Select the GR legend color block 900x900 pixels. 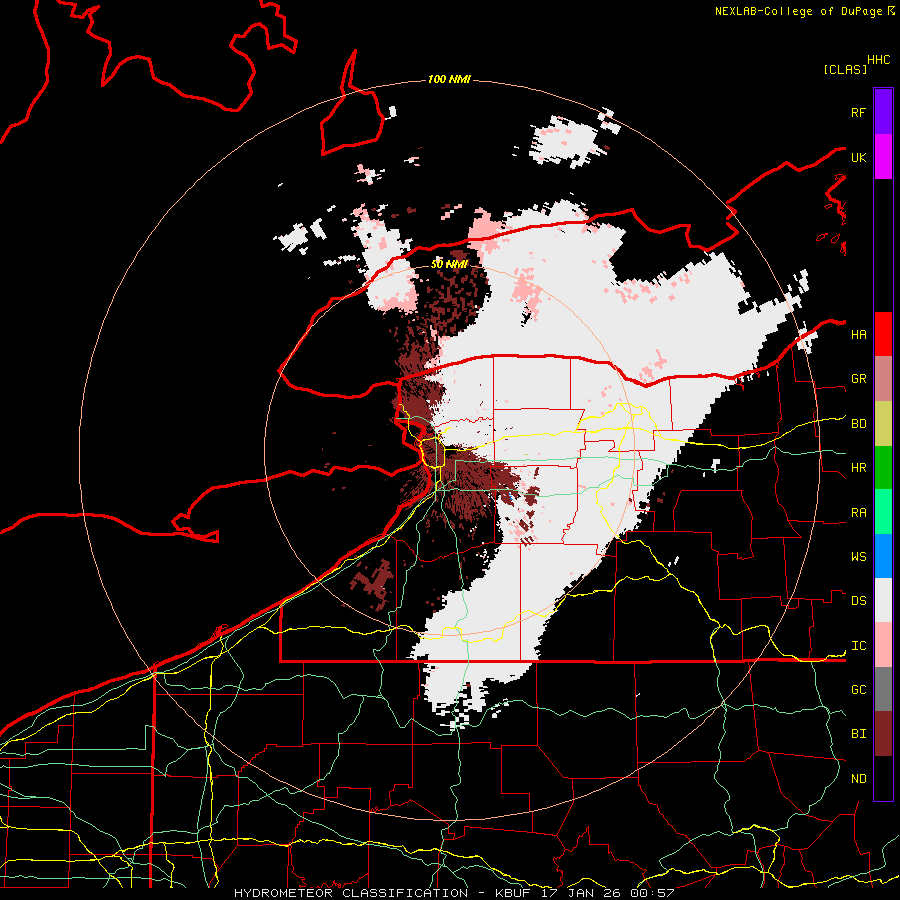pyautogui.click(x=883, y=378)
